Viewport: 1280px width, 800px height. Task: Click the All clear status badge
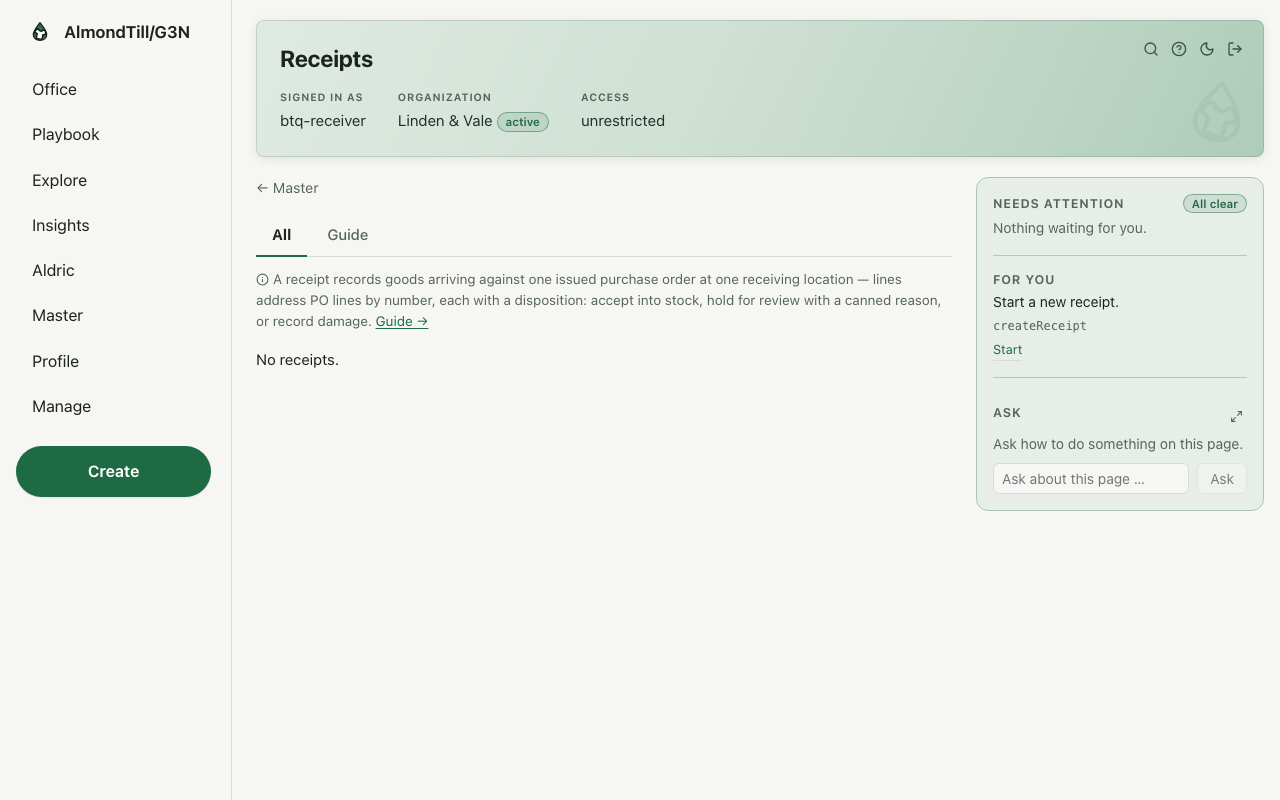click(x=1215, y=204)
